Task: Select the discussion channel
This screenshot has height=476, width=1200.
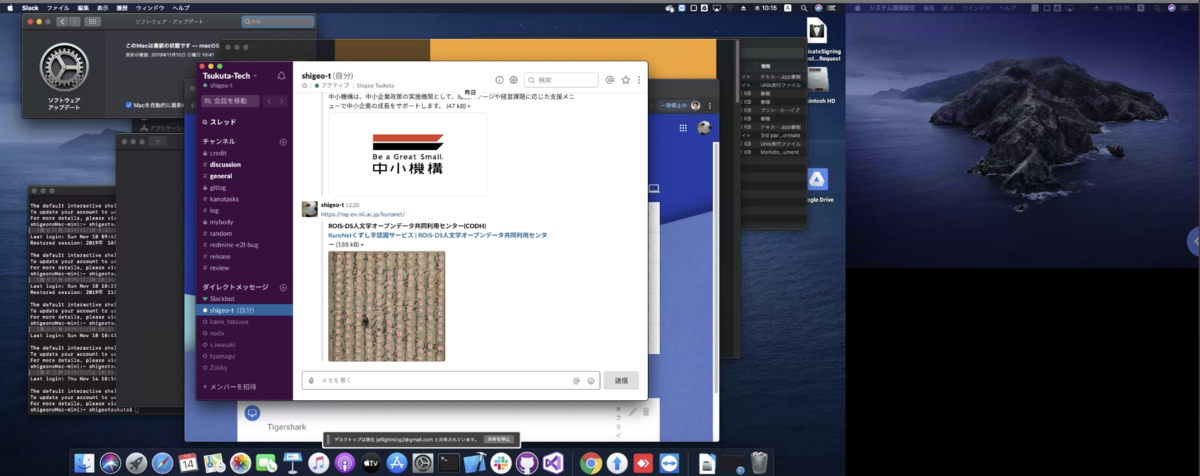Action: pos(225,164)
